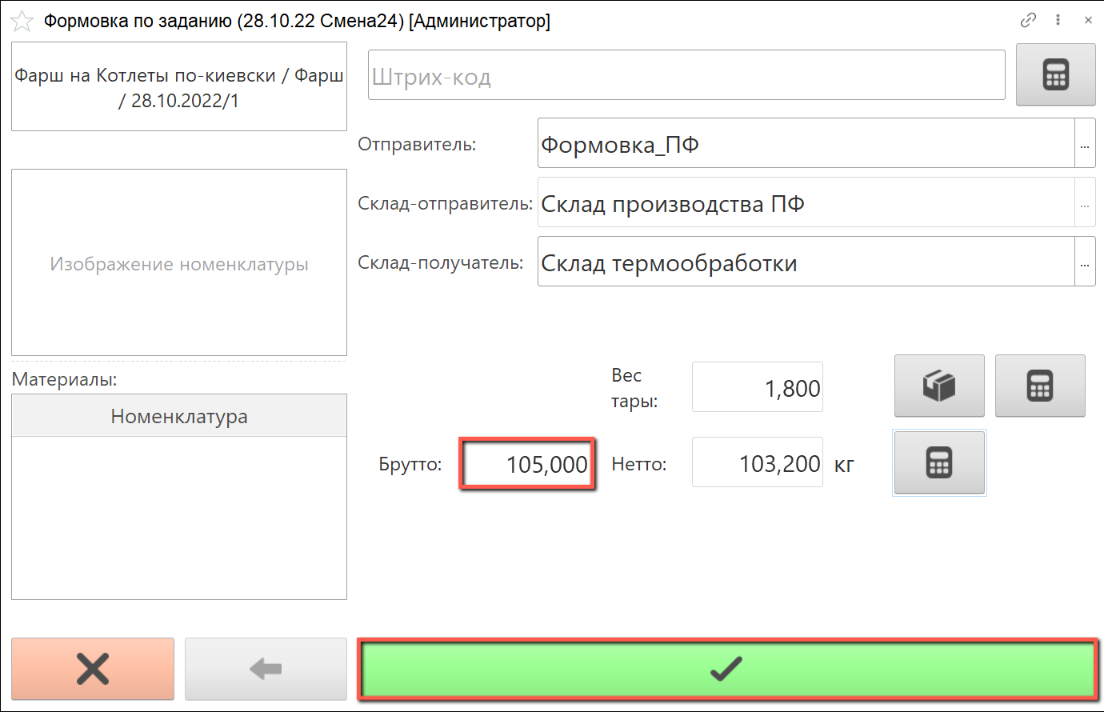
Task: Open calculator next to tare weight
Action: (1040, 386)
